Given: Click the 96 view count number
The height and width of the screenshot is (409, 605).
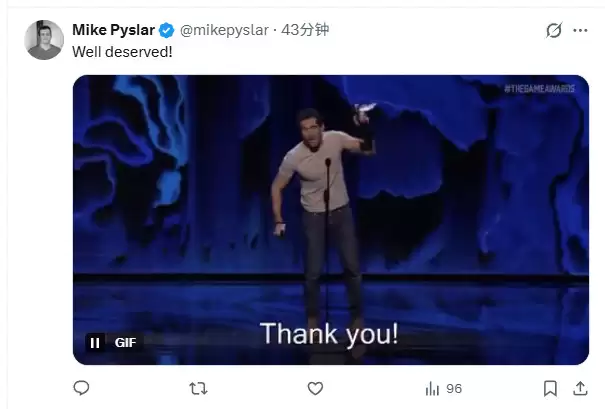Looking at the screenshot, I should pos(454,388).
